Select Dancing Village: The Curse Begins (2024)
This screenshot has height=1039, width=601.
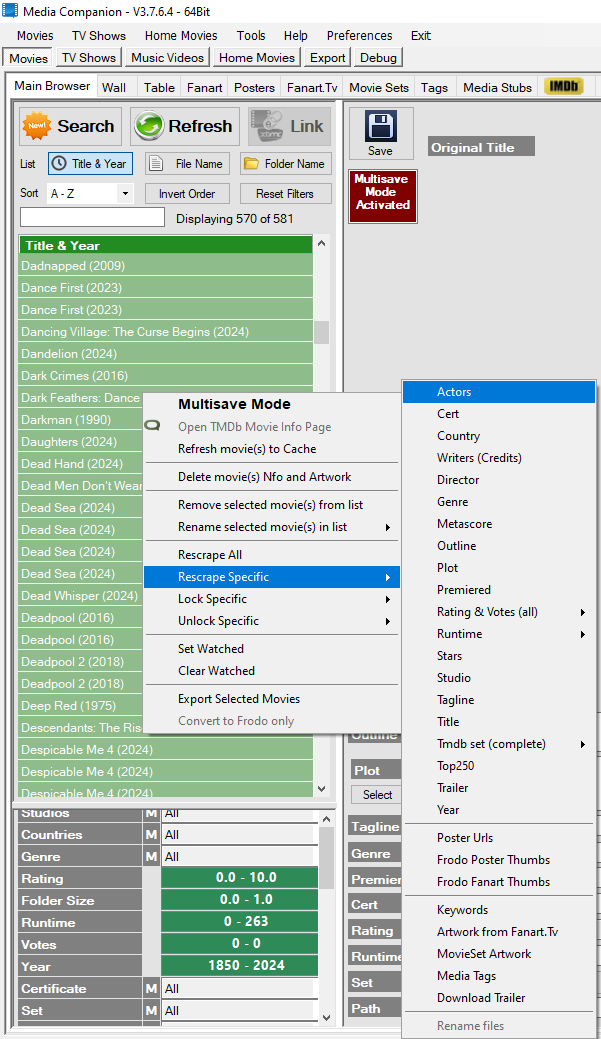pyautogui.click(x=166, y=331)
